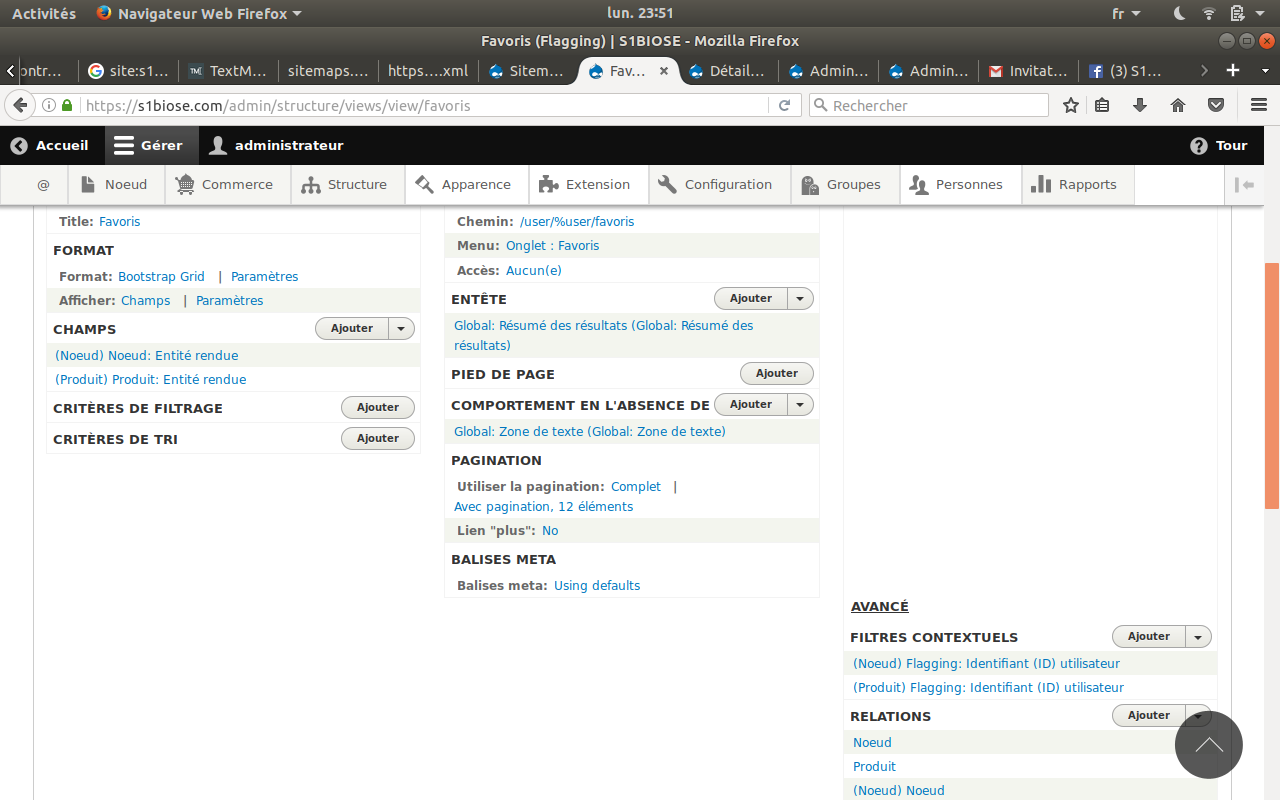Open the Tour help icon

pos(1198,145)
